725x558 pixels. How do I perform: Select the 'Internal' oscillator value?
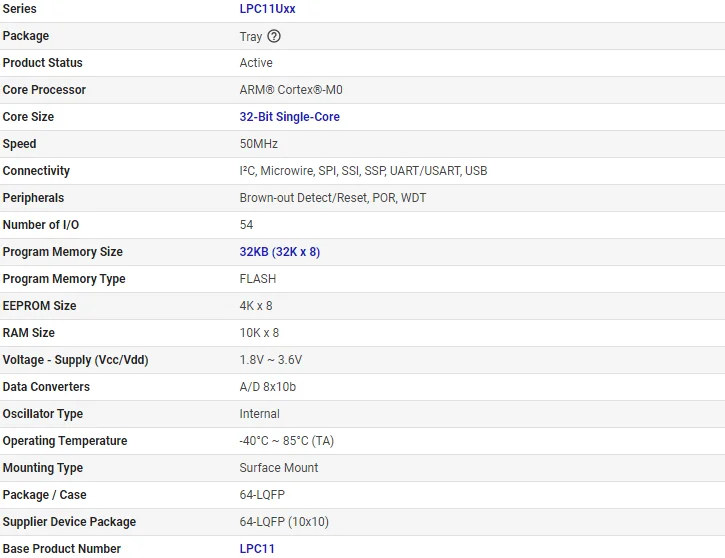point(259,414)
